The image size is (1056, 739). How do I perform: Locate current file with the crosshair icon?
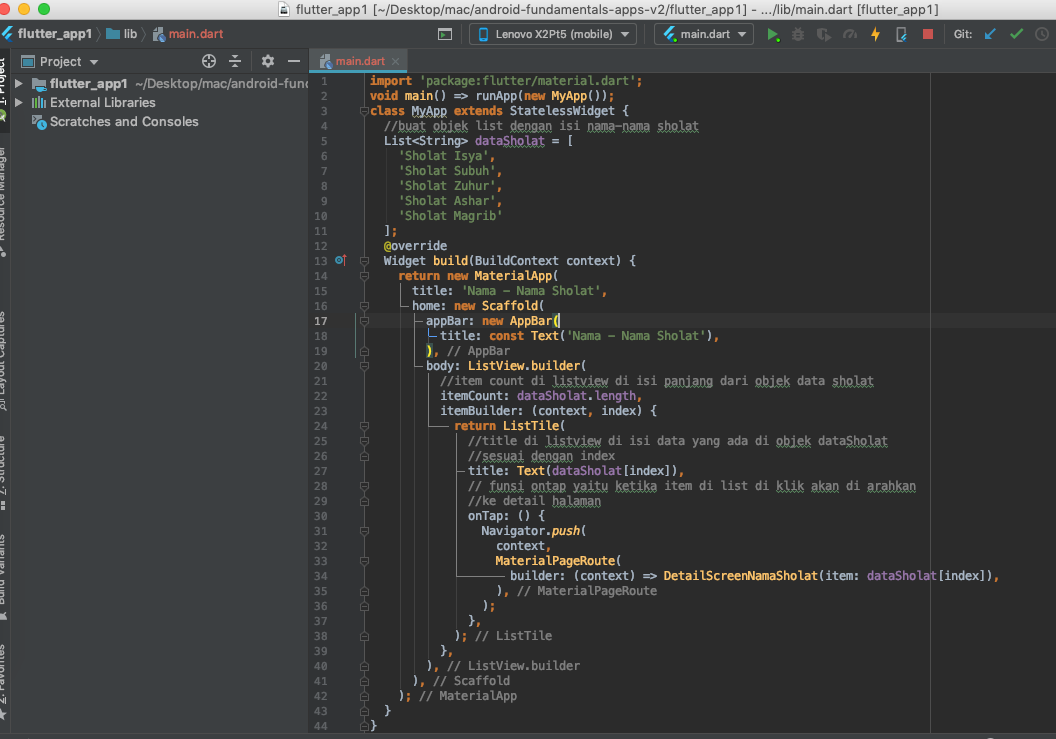coord(209,61)
